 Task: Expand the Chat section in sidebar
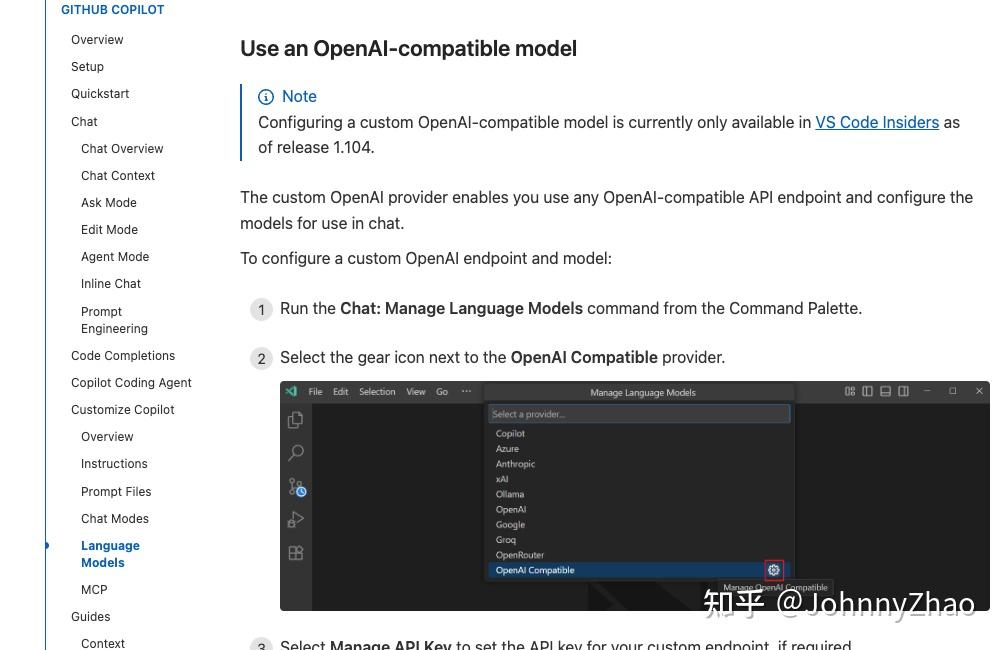[x=84, y=122]
